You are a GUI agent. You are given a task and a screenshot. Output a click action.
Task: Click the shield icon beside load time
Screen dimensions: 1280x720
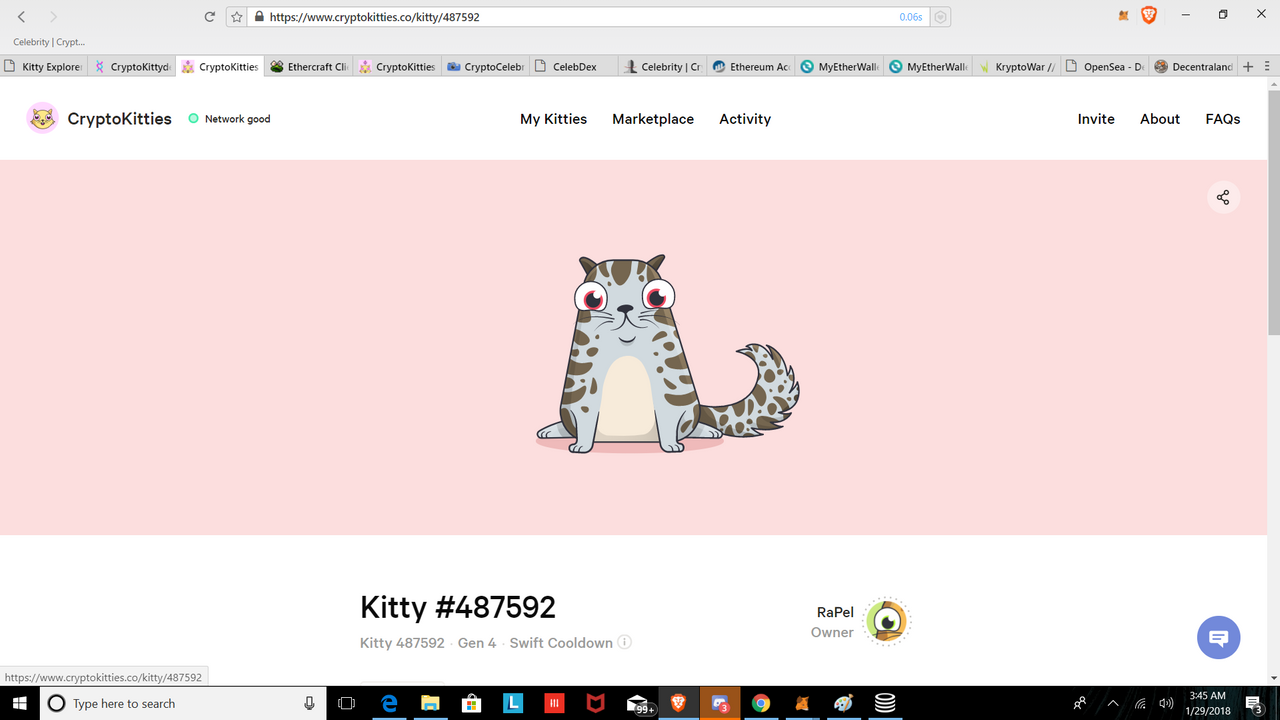[x=940, y=17]
